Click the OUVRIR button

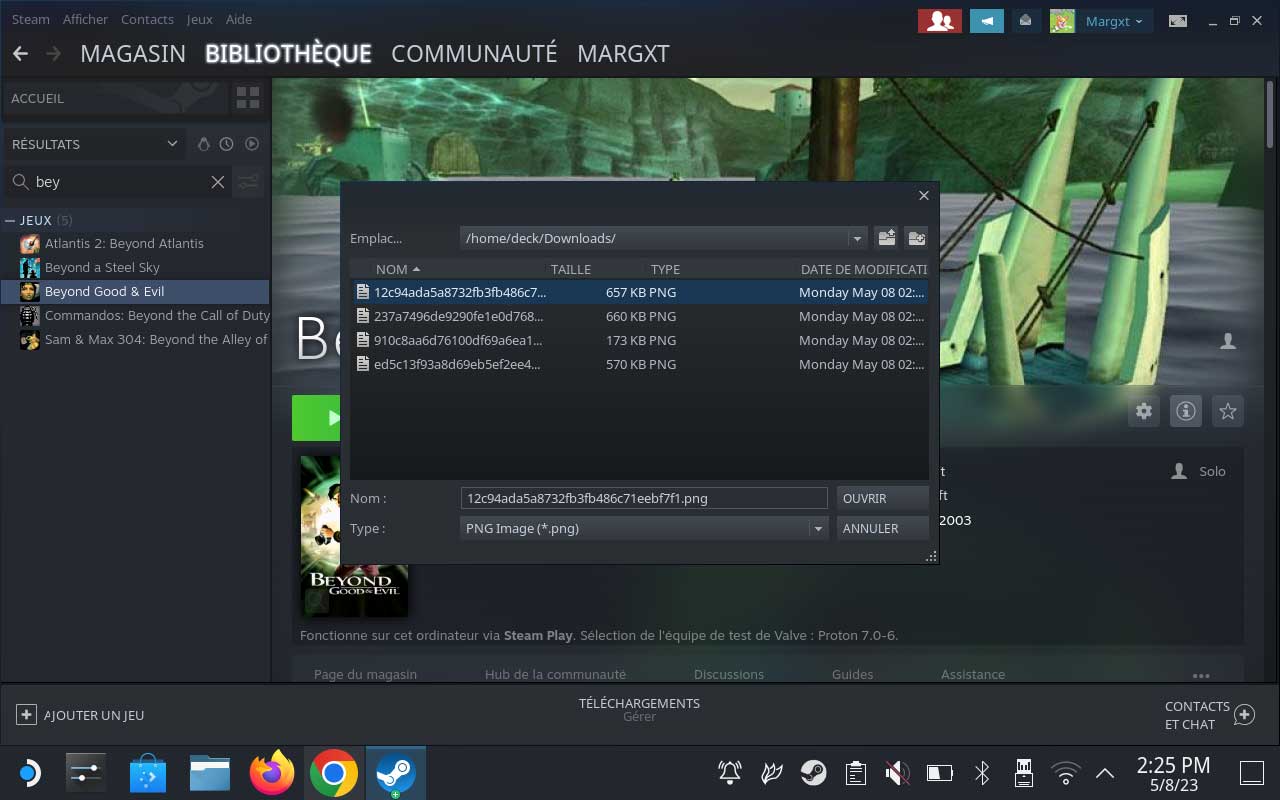click(882, 498)
